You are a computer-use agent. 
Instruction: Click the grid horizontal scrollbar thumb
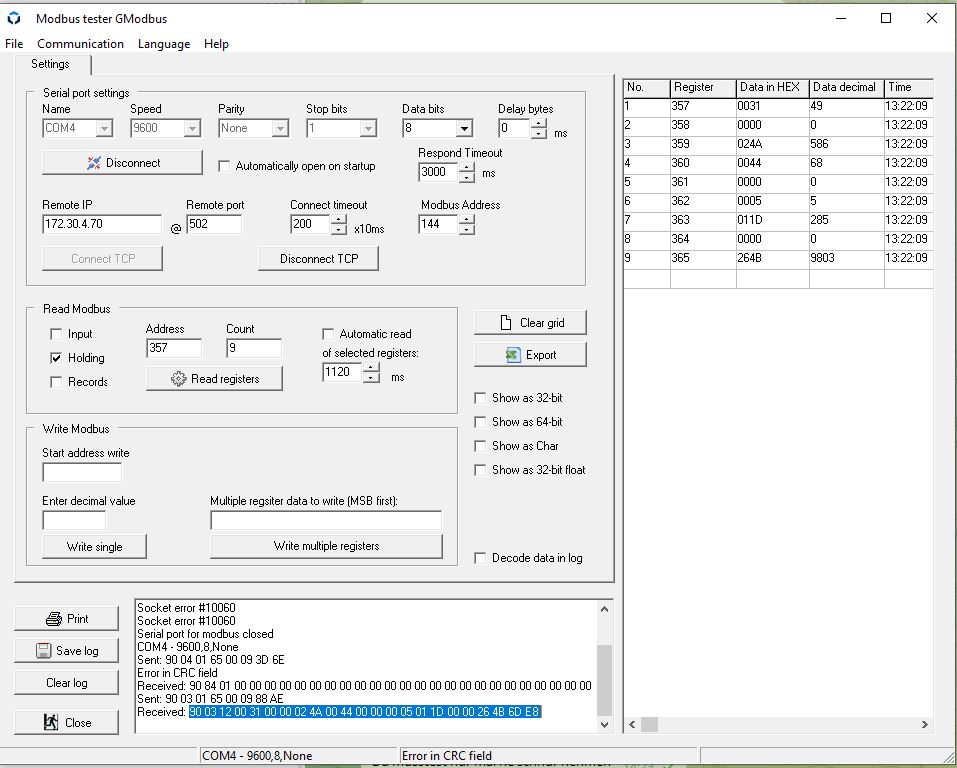click(649, 725)
